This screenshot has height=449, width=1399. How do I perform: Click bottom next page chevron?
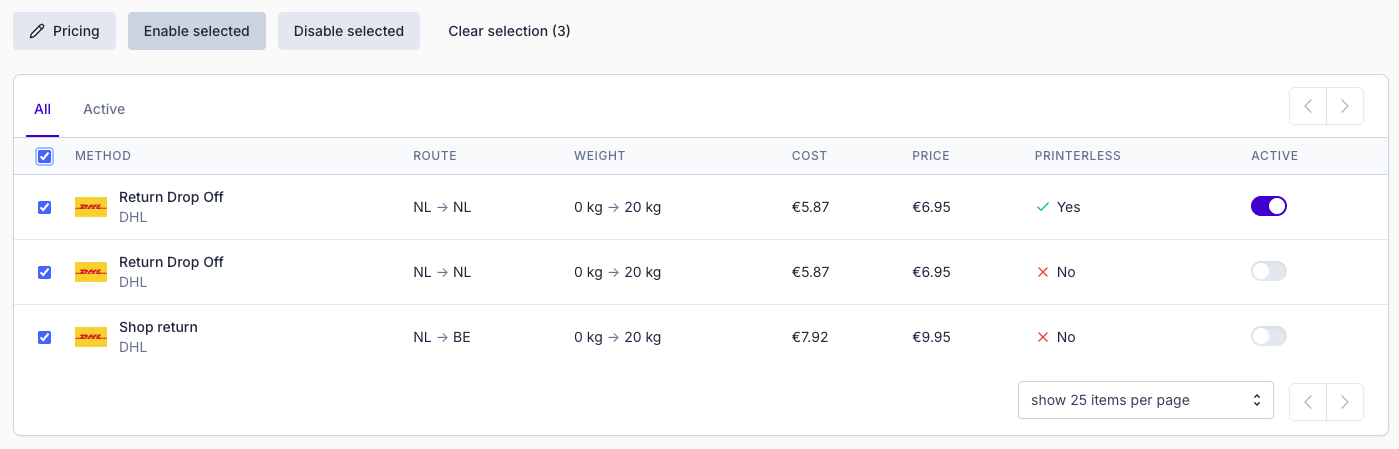pyautogui.click(x=1345, y=400)
